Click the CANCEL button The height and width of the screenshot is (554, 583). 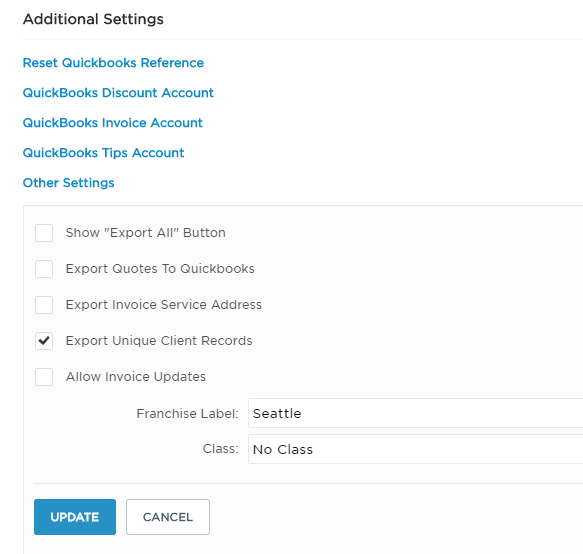coord(168,517)
